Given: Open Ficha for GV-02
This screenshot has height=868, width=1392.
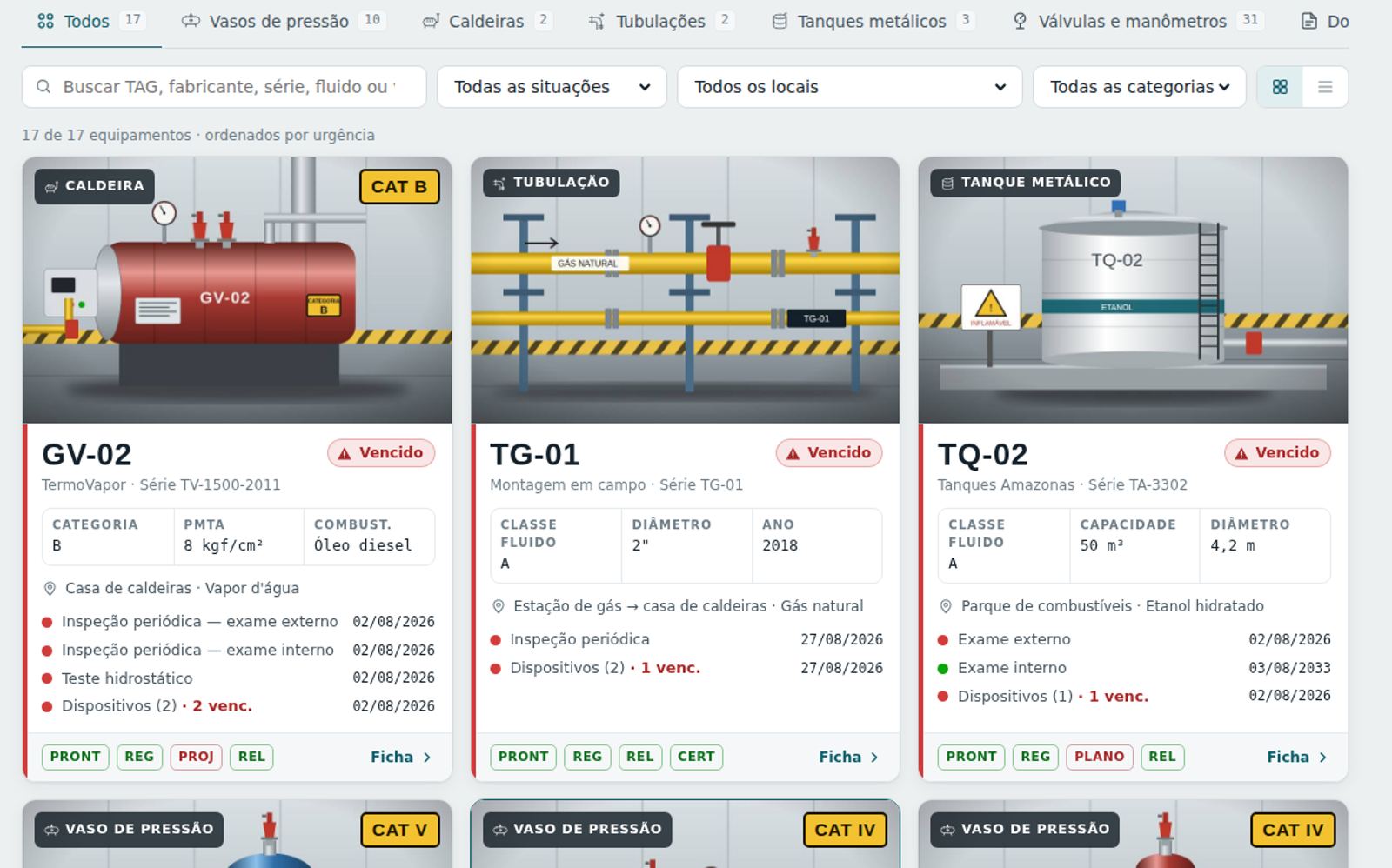Looking at the screenshot, I should click(x=401, y=758).
